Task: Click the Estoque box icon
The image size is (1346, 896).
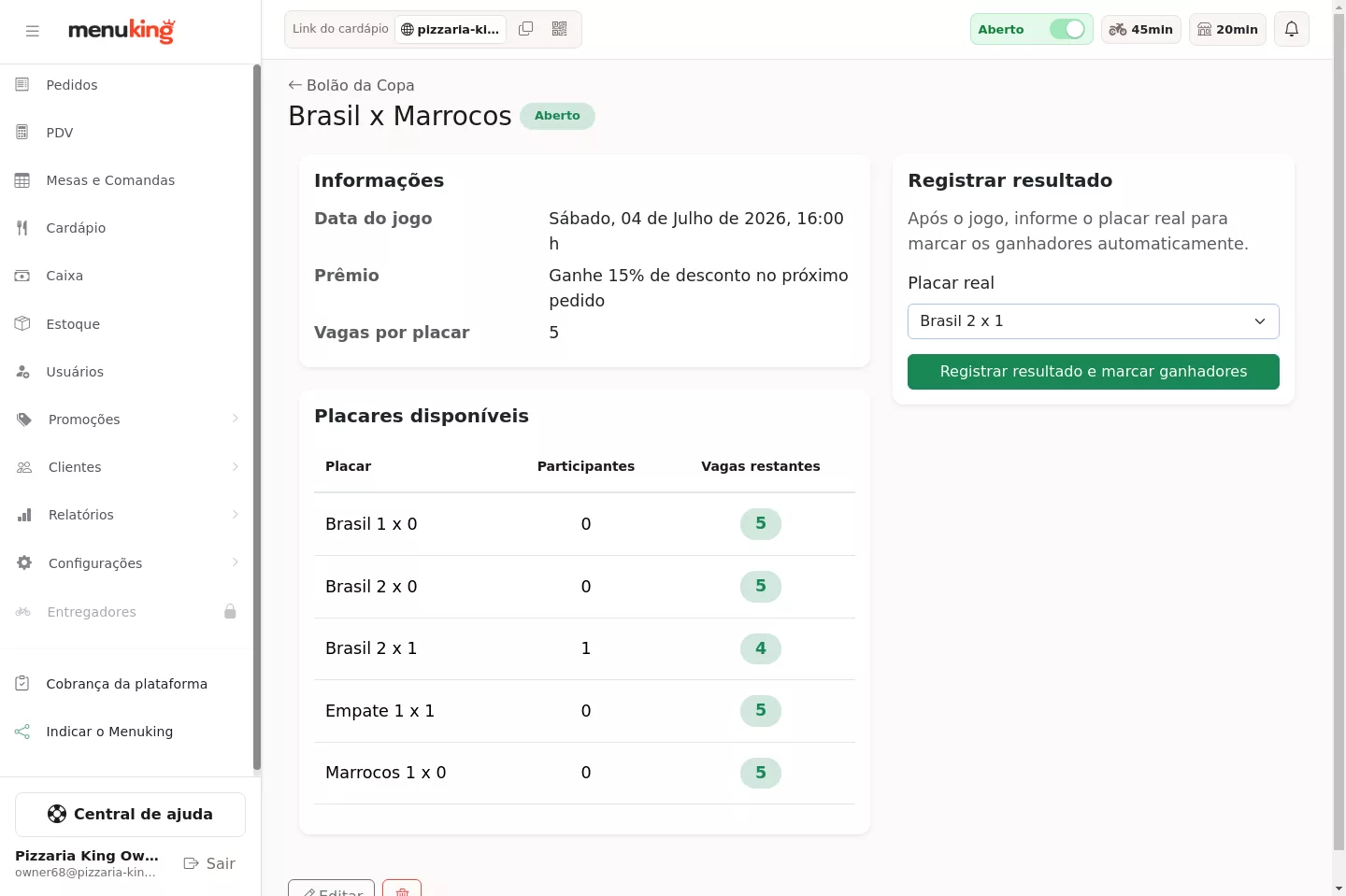Action: (x=22, y=323)
